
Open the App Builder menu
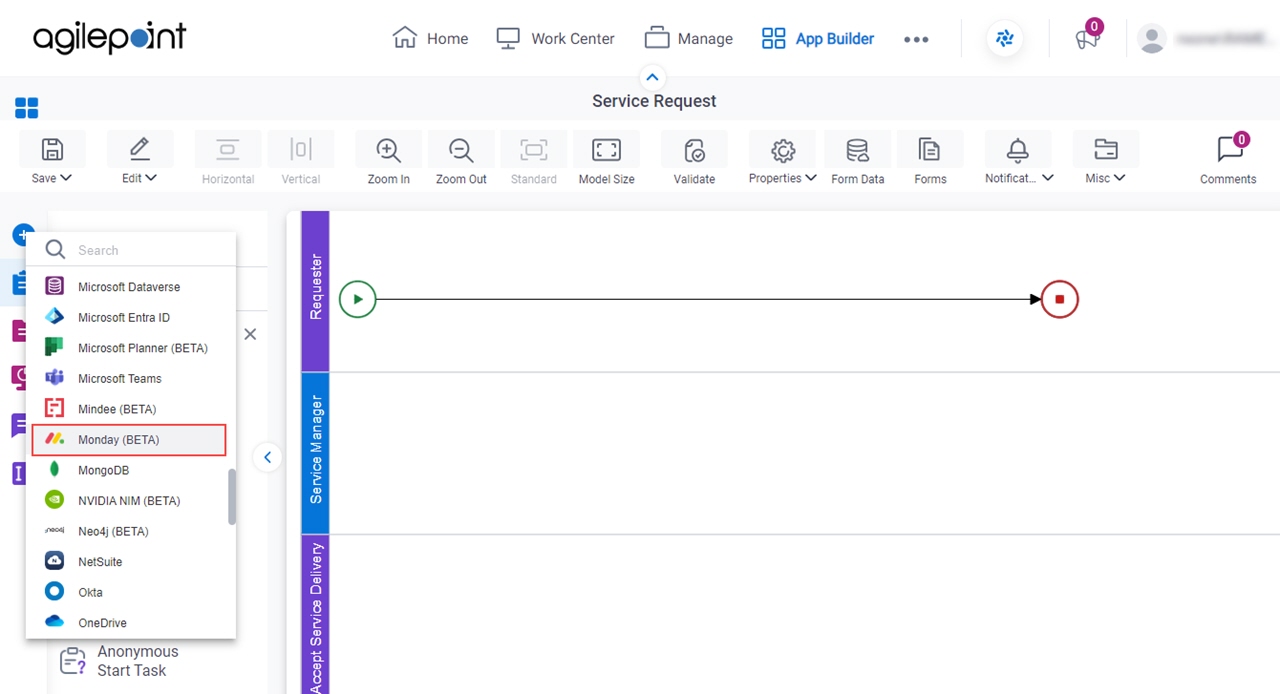tap(818, 39)
